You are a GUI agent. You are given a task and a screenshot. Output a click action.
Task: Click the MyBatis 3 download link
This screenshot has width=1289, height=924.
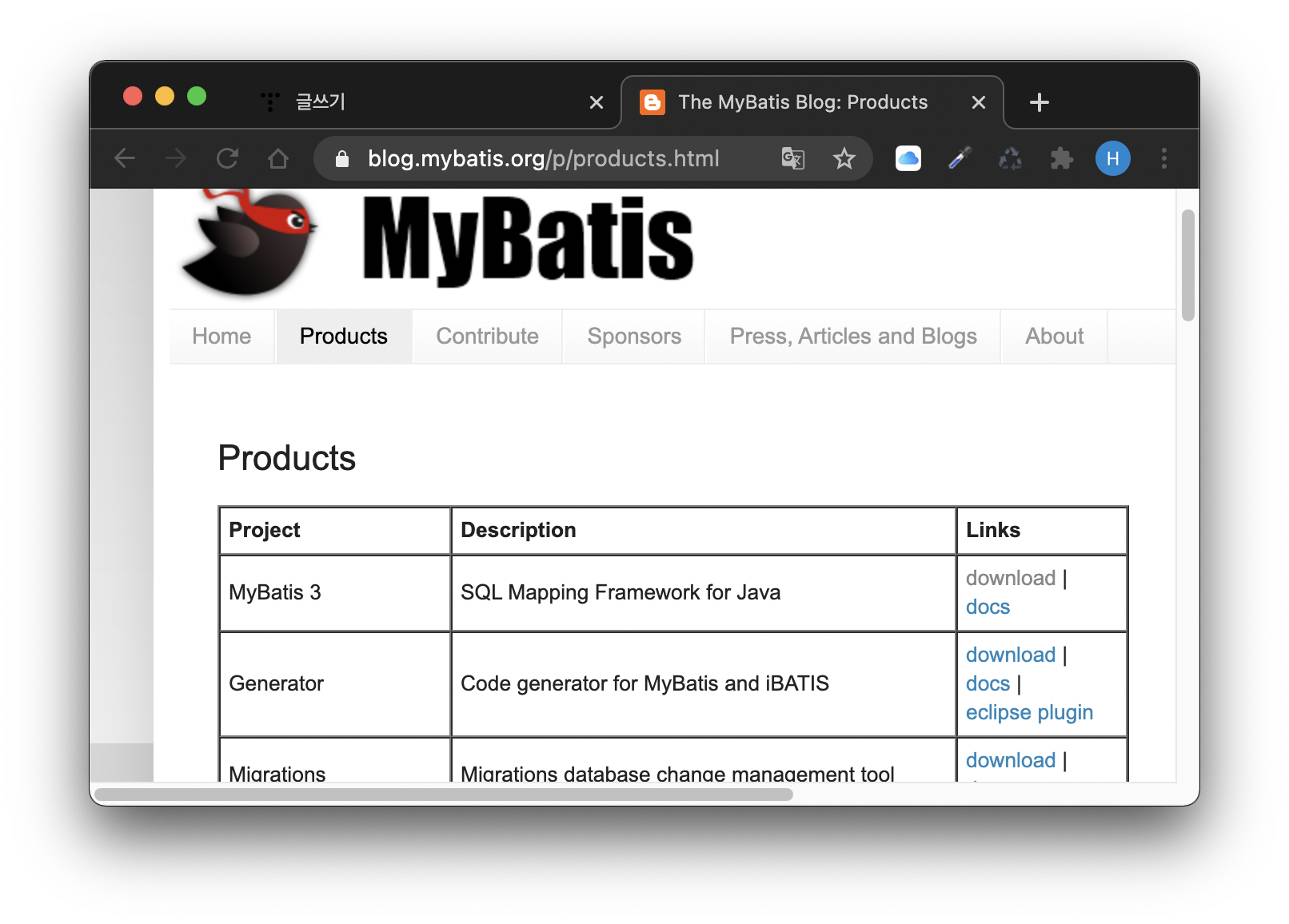pos(1011,578)
